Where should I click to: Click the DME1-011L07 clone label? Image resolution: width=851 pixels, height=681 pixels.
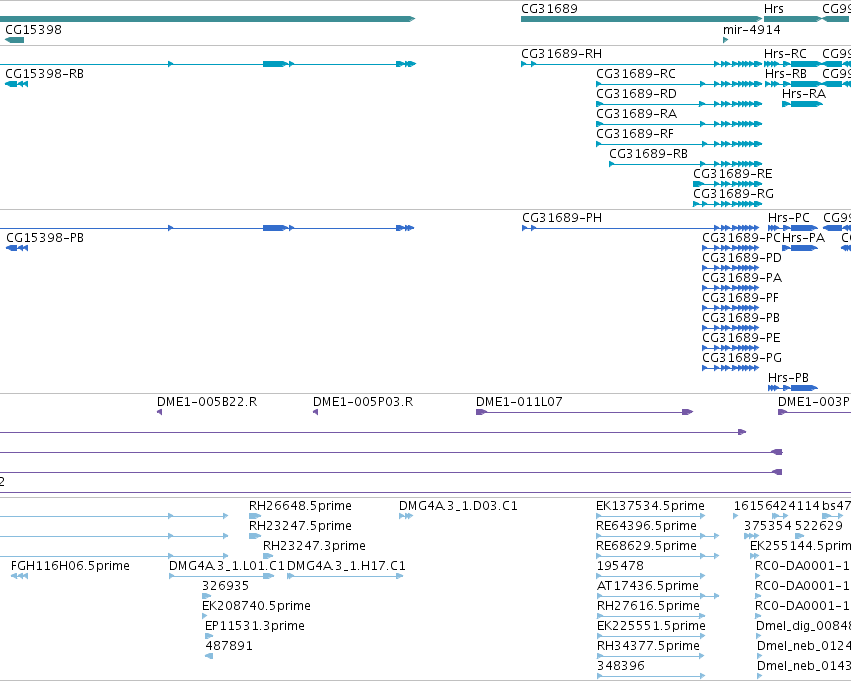point(519,402)
